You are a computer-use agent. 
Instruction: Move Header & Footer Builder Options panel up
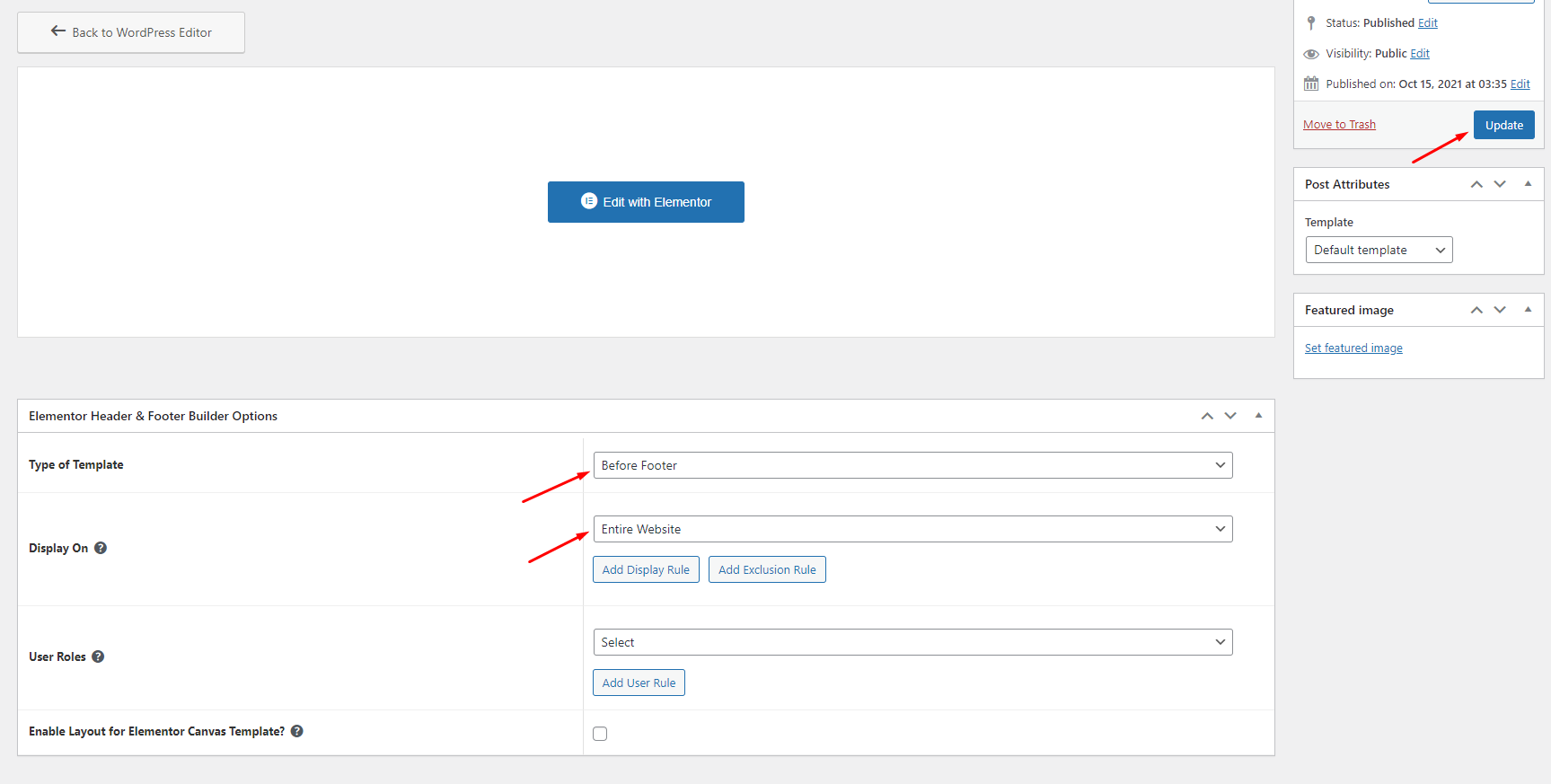tap(1207, 416)
